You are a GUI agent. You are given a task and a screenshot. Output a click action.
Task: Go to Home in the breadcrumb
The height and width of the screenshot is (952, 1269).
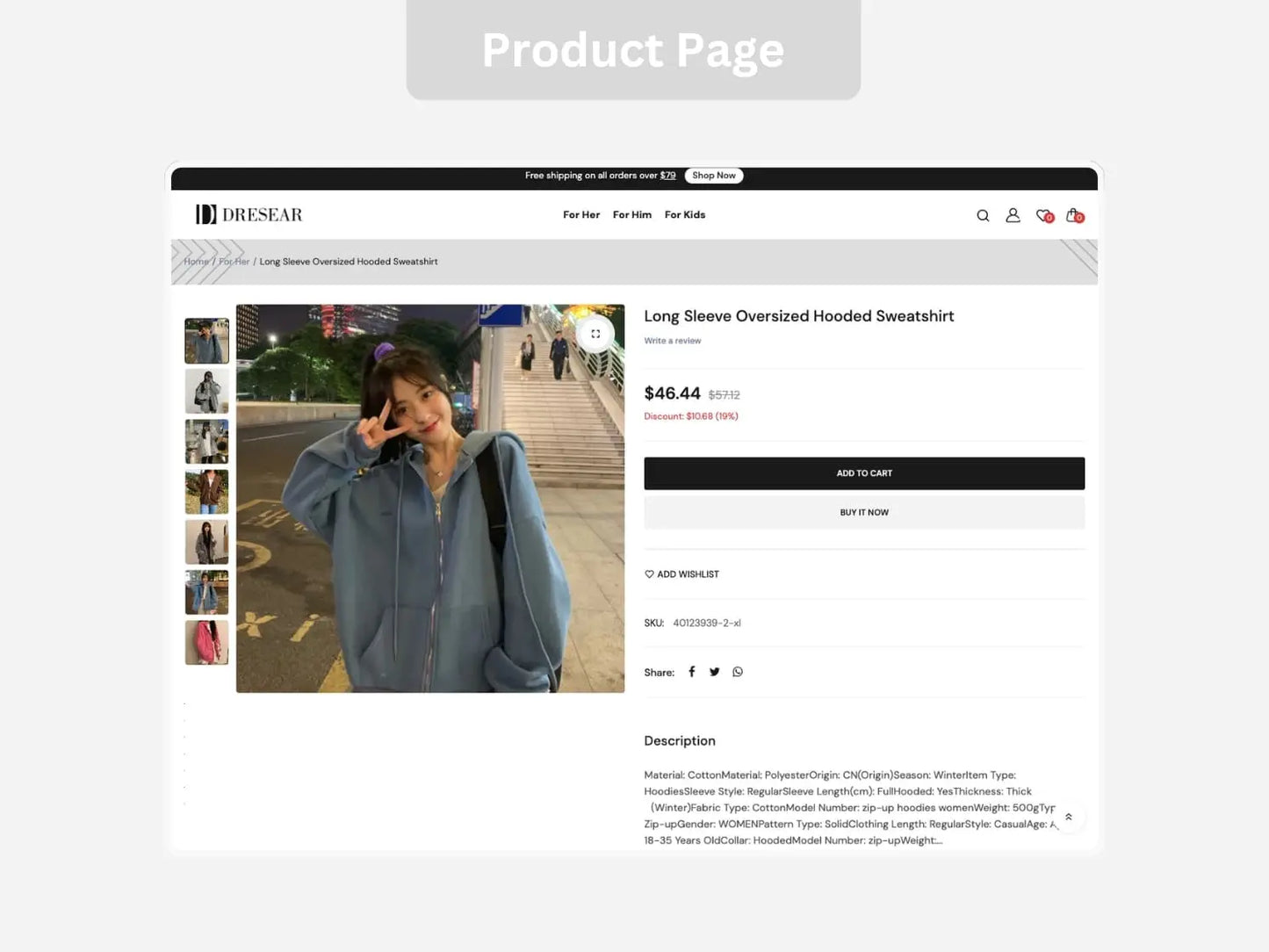[x=196, y=262]
